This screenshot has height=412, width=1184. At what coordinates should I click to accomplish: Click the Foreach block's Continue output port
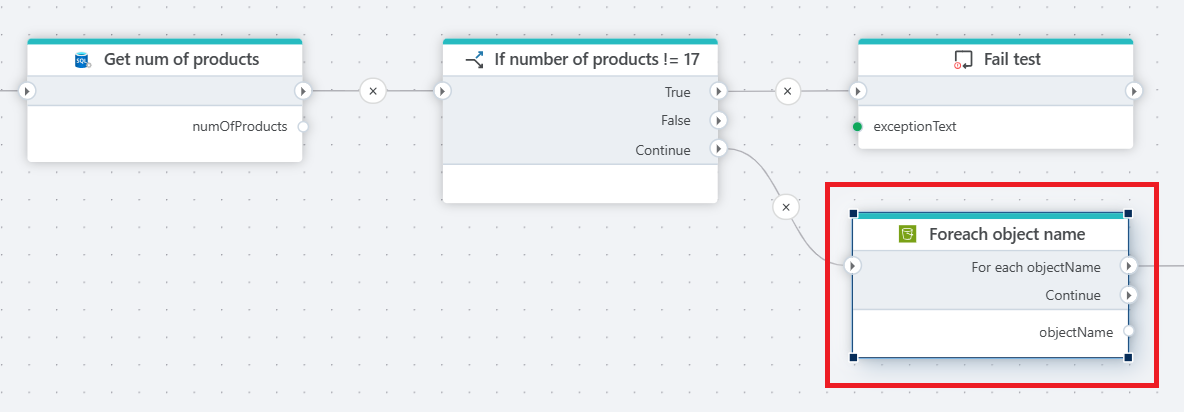1129,295
